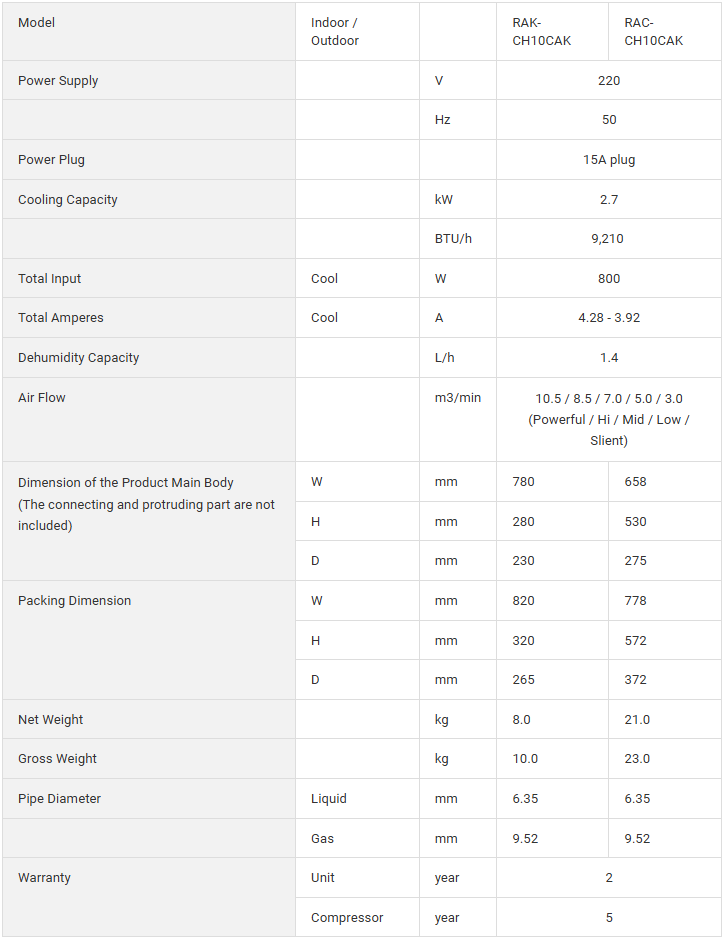Click the 9,210 BTU/h value
723x939 pixels.
(609, 239)
